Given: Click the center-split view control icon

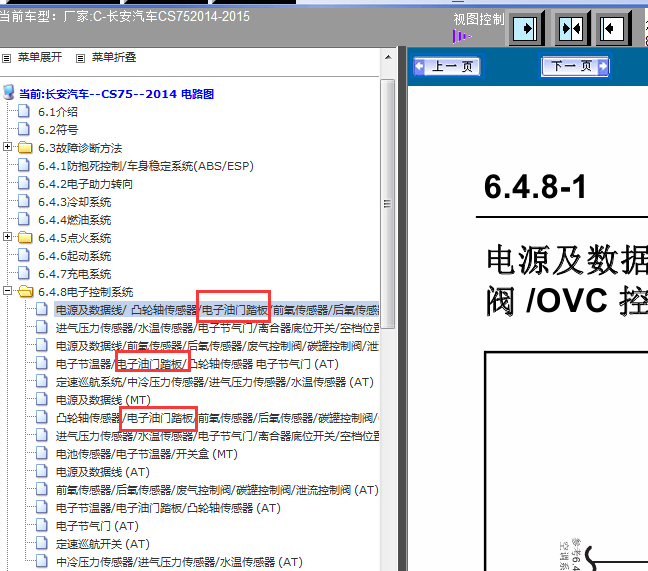Looking at the screenshot, I should coord(571,29).
